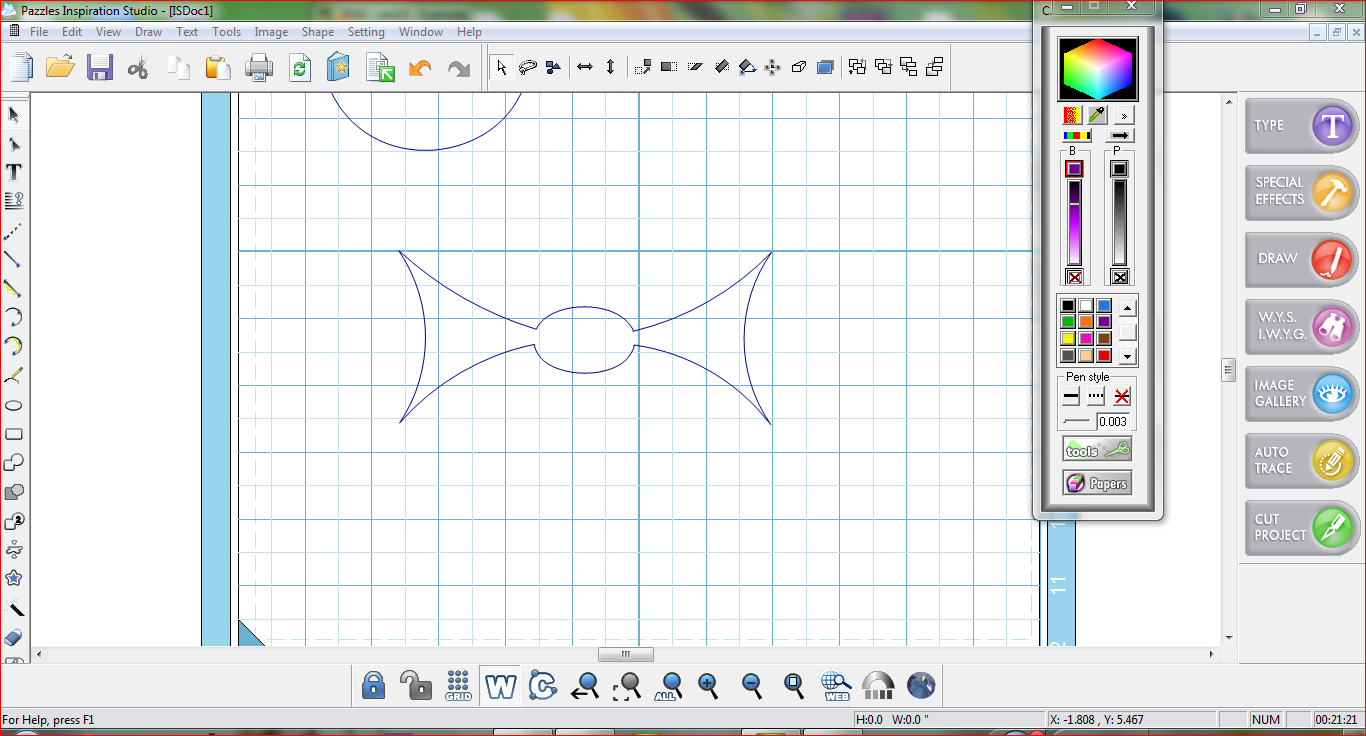Toggle the C view mode button
Image resolution: width=1366 pixels, height=736 pixels.
[543, 685]
